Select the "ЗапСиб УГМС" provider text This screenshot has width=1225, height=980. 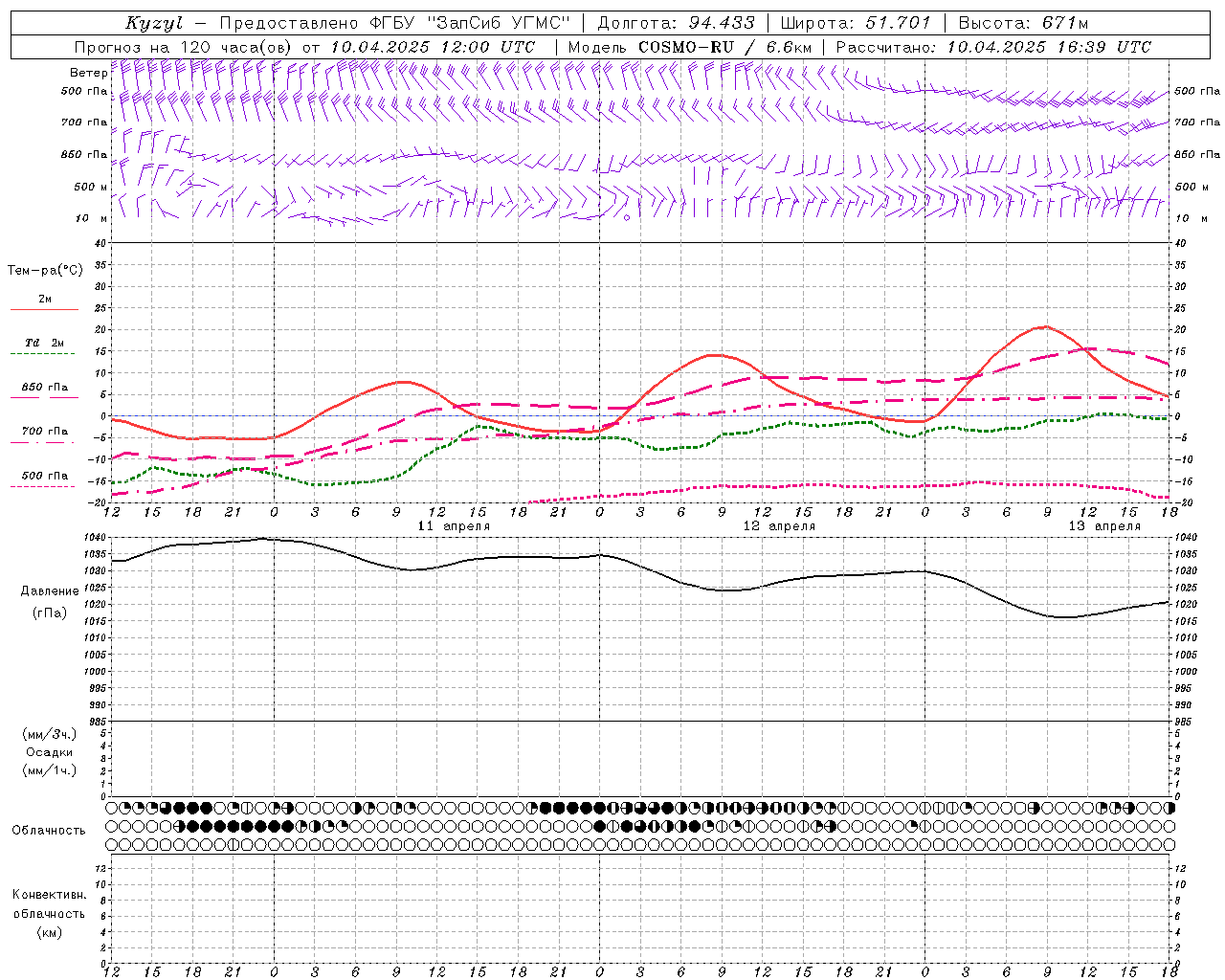click(x=498, y=23)
